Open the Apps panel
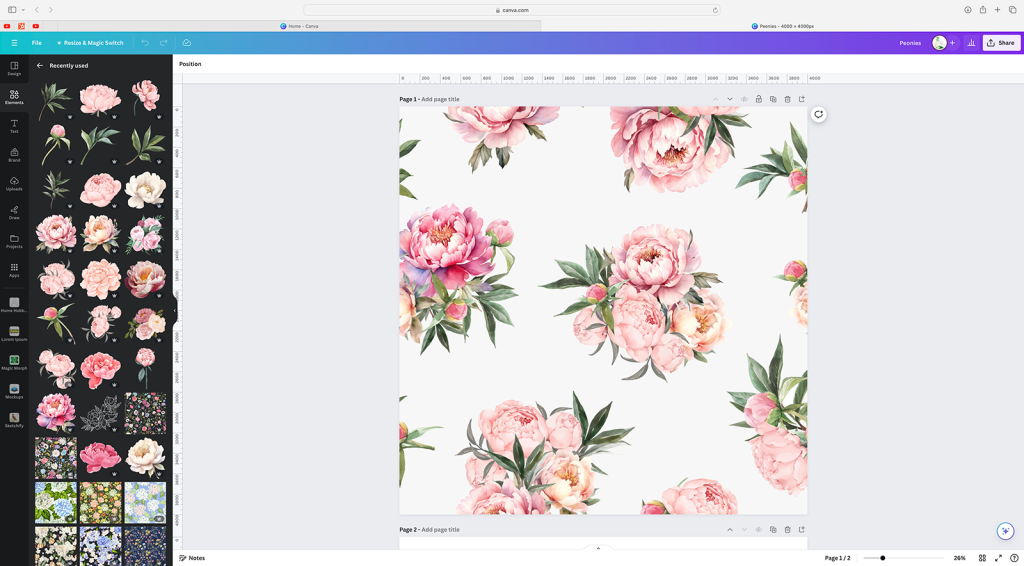The width and height of the screenshot is (1024, 566). (x=14, y=270)
